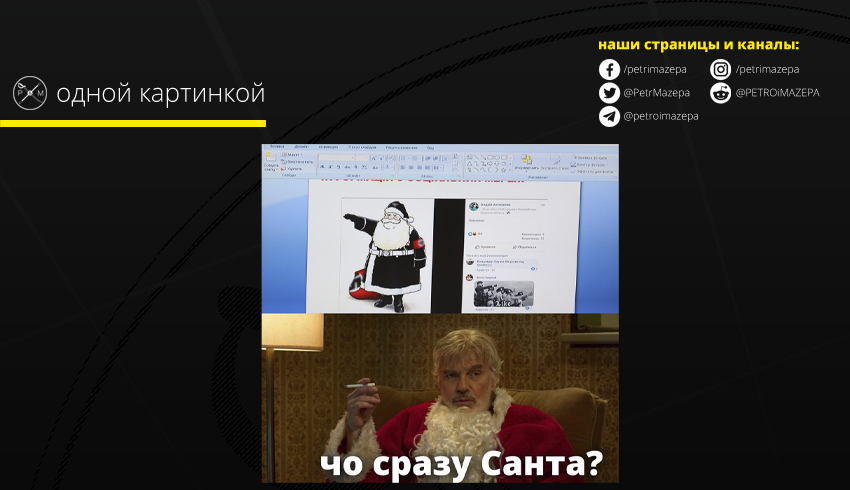Open the @PETROiMAZEPA Reddit link
Screen dimensions: 850x490
pyautogui.click(x=777, y=93)
